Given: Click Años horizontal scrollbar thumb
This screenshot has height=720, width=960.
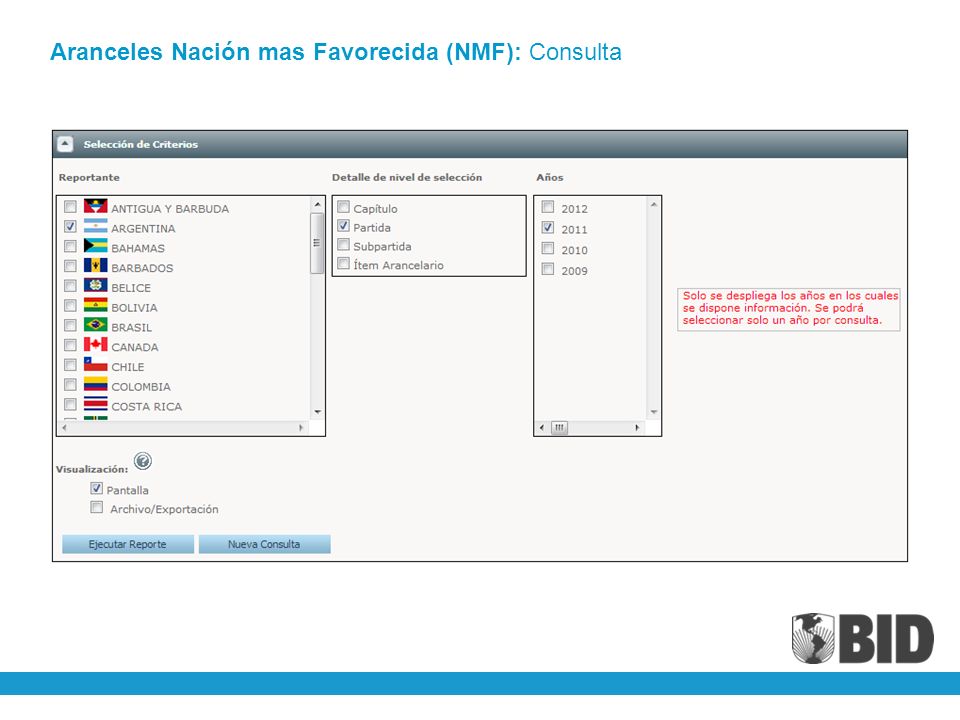Looking at the screenshot, I should [559, 427].
